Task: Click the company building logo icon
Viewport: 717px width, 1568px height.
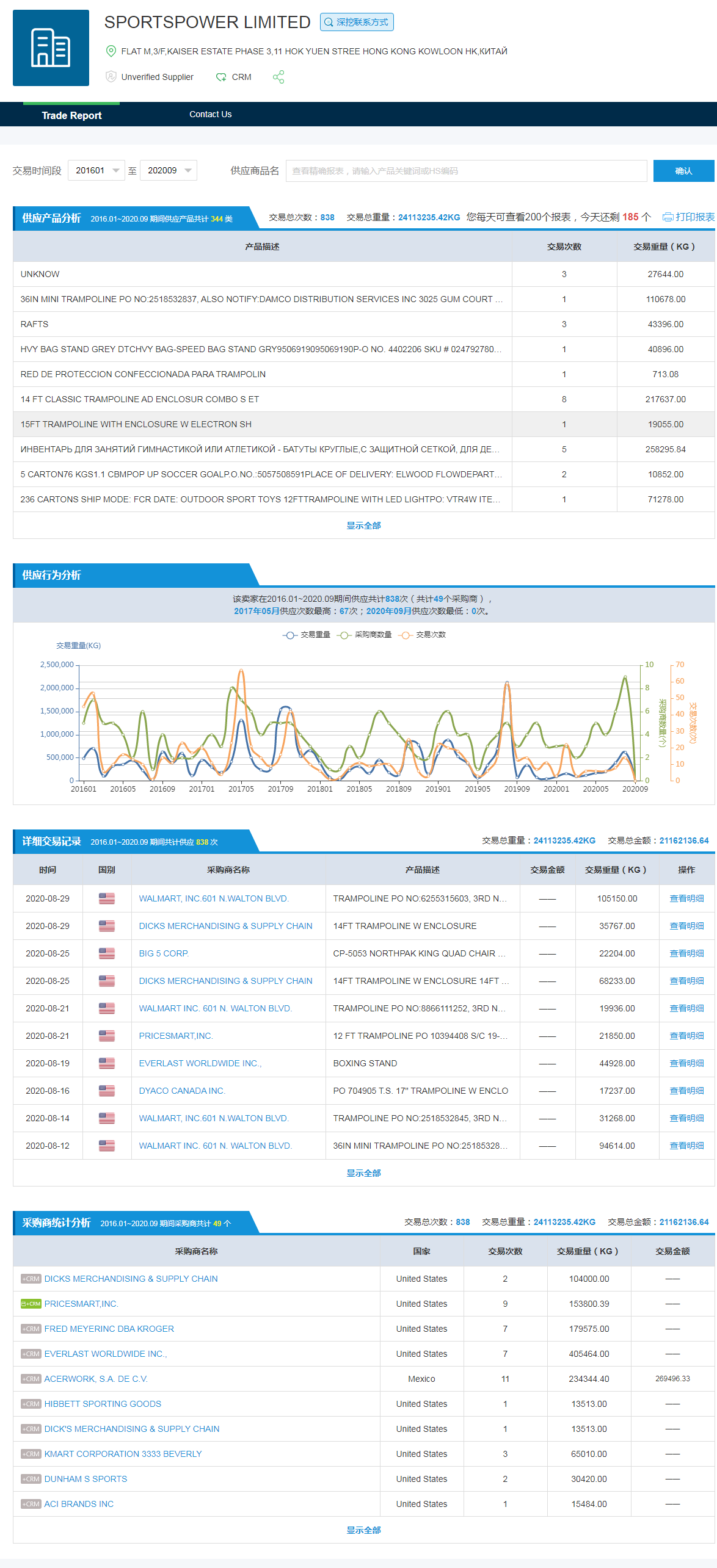Action: point(51,48)
